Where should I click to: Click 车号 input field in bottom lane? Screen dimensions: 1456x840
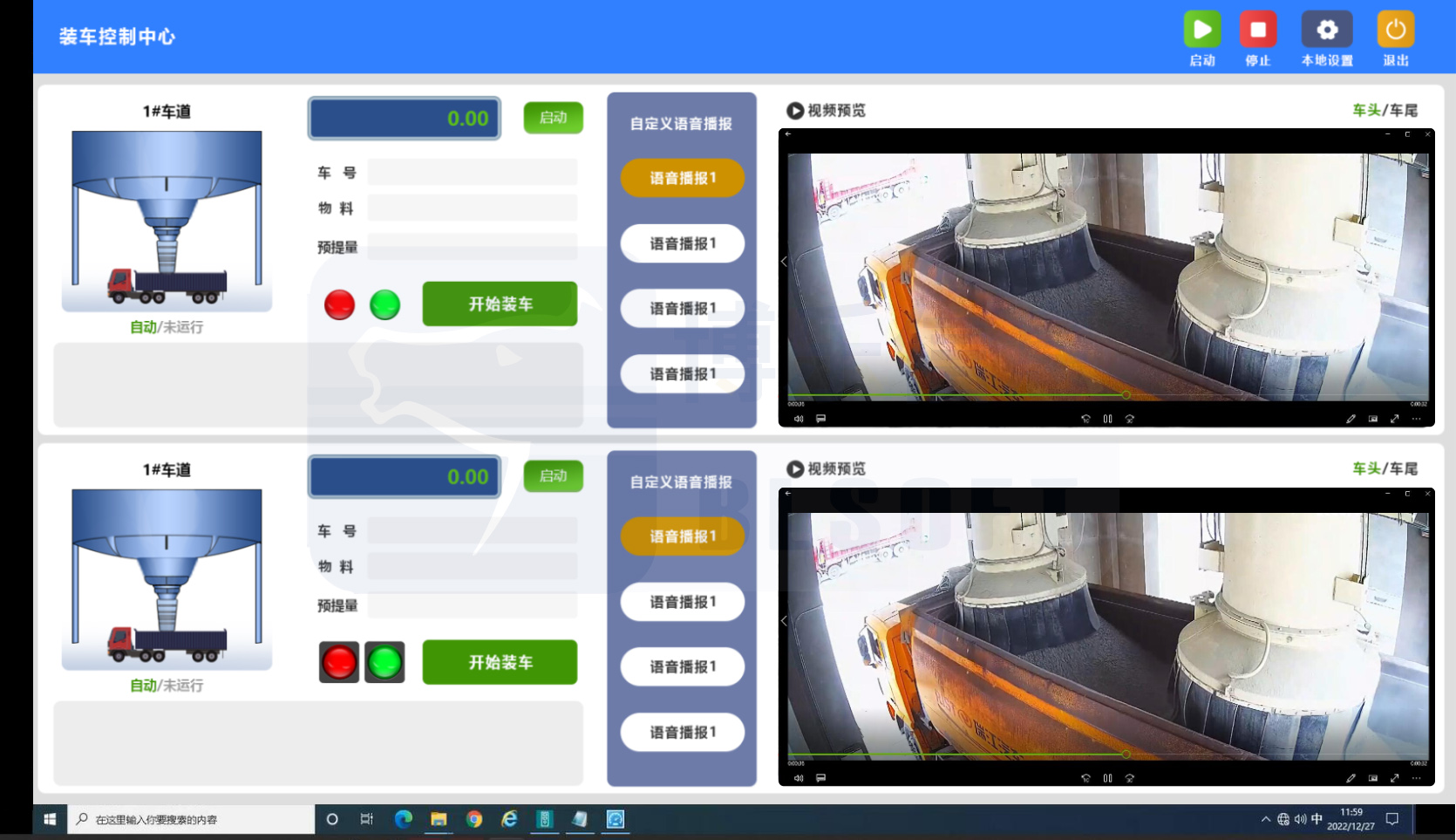[x=472, y=530]
